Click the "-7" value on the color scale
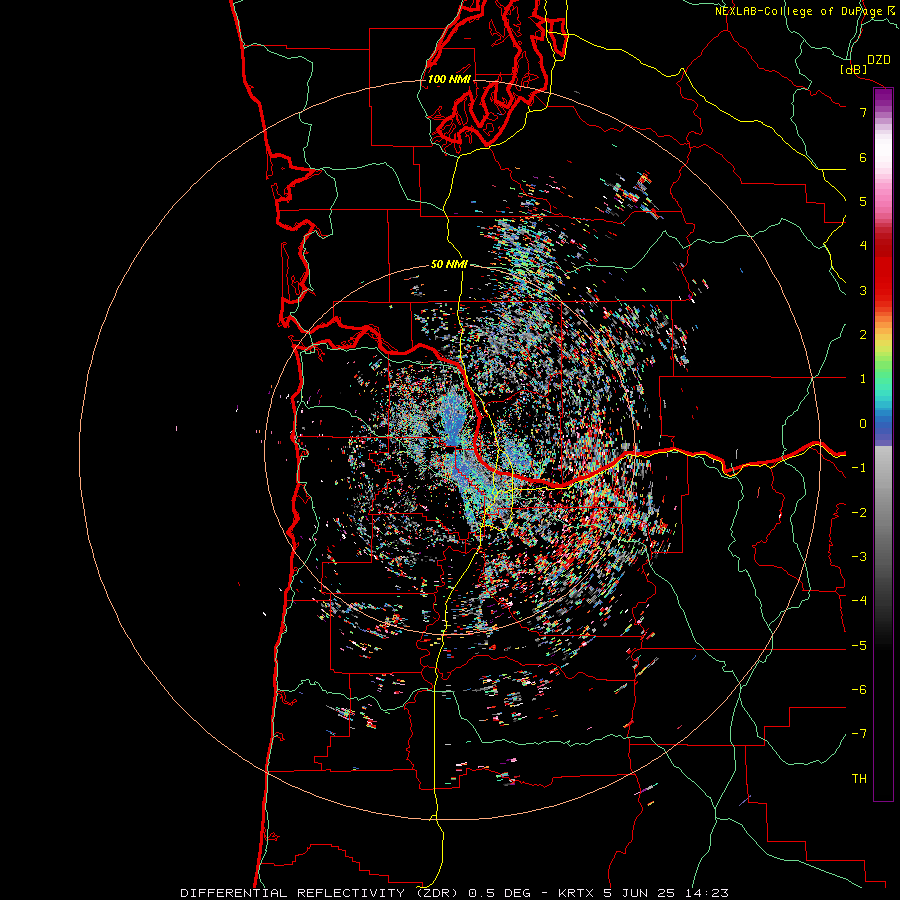The width and height of the screenshot is (900, 900). [x=859, y=734]
